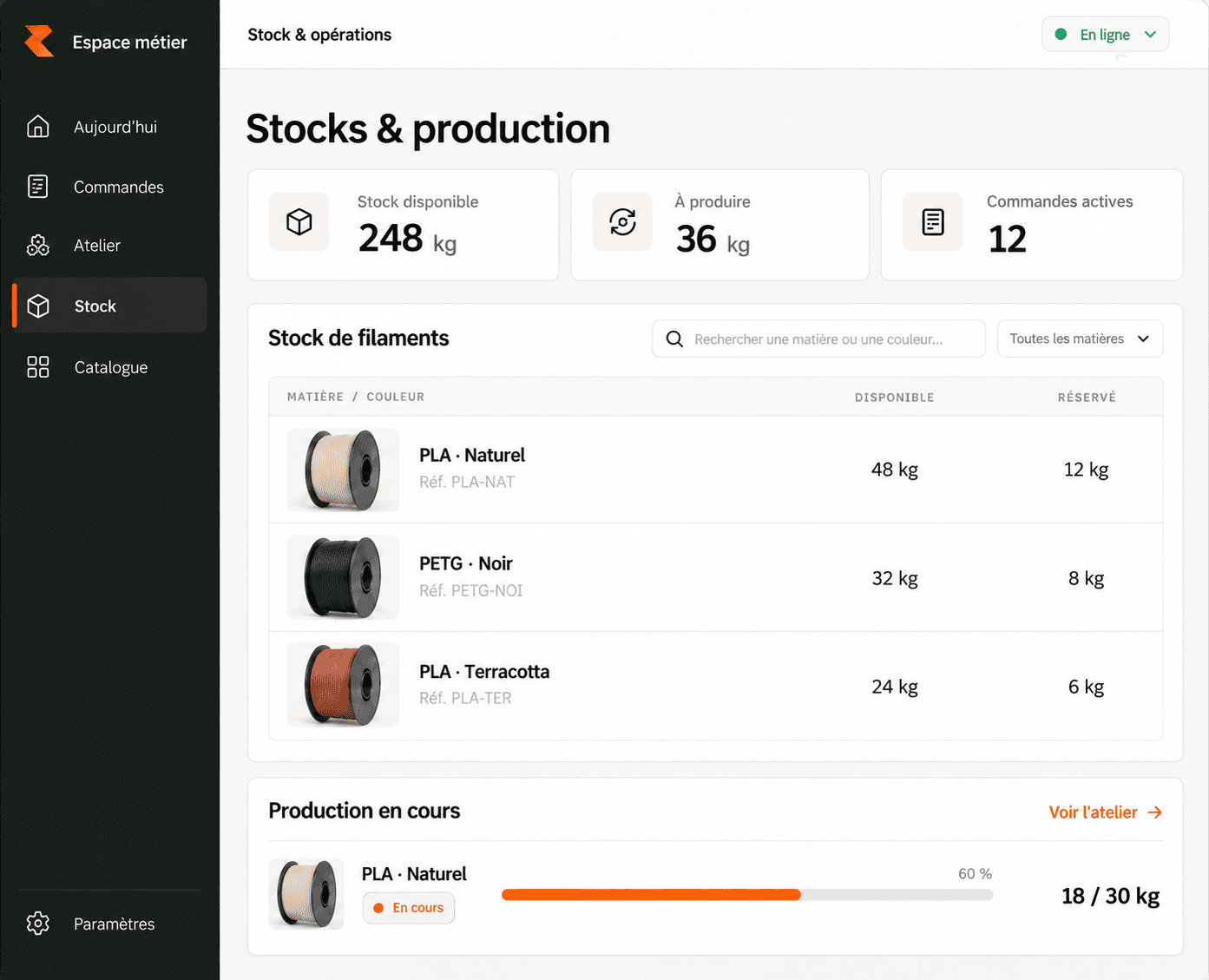The width and height of the screenshot is (1209, 980).
Task: Click the MATIÈRE / COULEUR column header
Action: click(x=356, y=397)
